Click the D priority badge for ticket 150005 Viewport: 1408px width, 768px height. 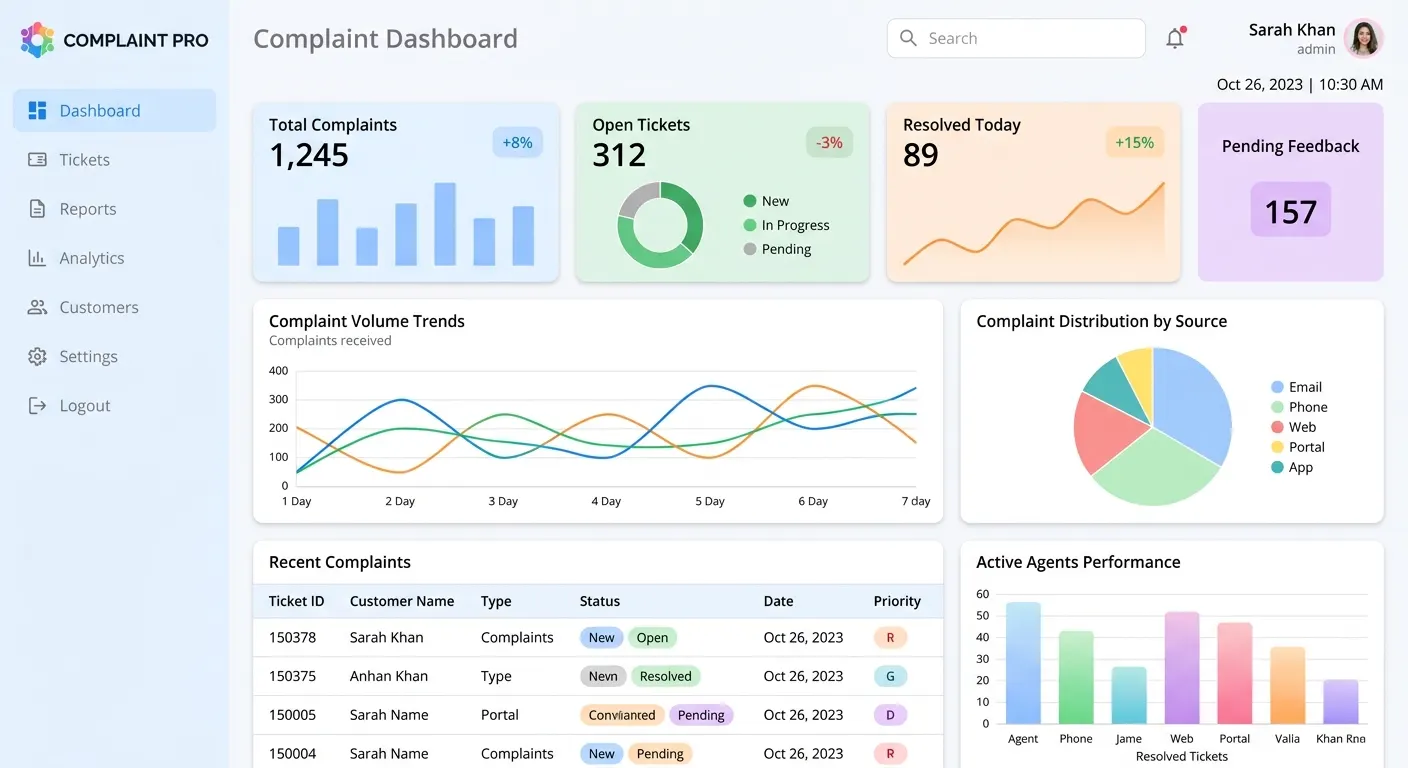point(890,715)
